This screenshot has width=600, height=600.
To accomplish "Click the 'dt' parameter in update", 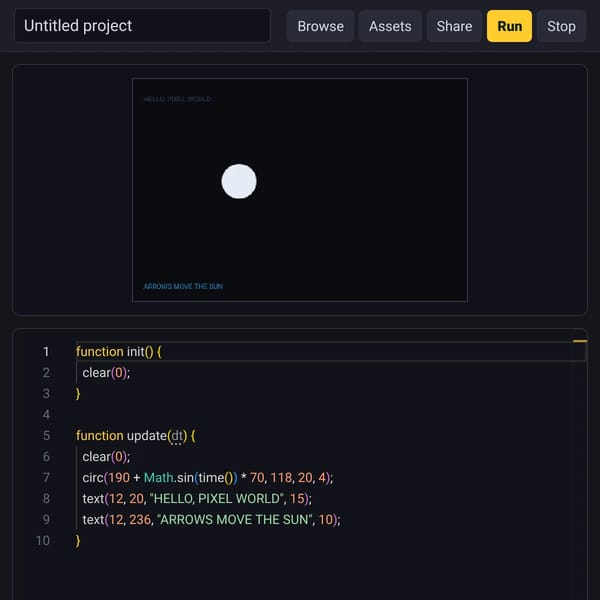I will tap(176, 436).
